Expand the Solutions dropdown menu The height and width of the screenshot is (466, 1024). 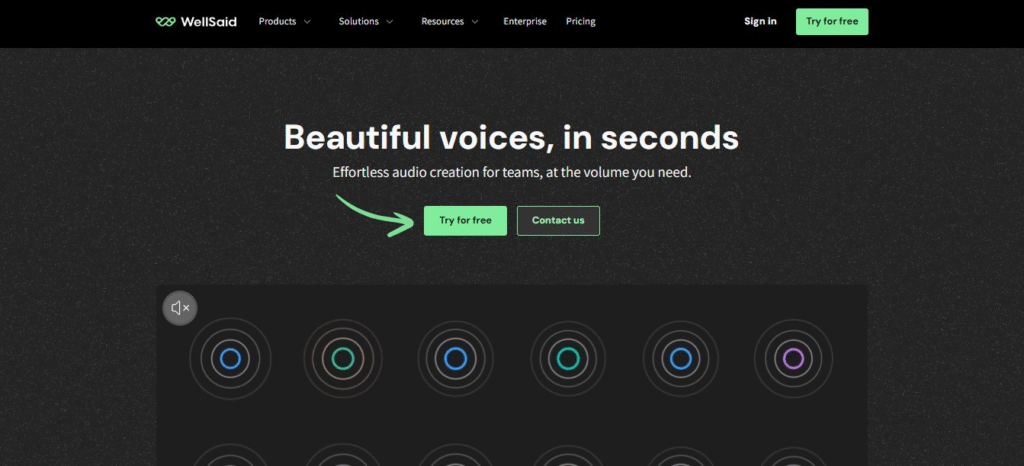pos(365,21)
